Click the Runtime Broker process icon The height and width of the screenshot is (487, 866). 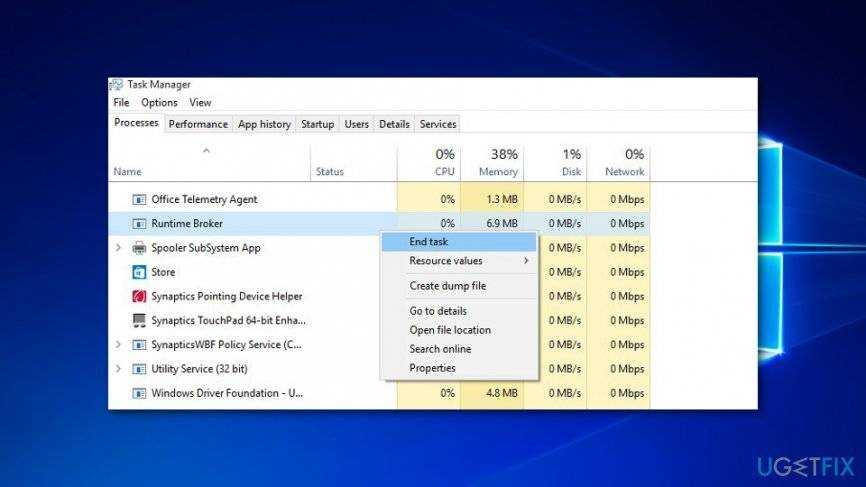(139, 224)
